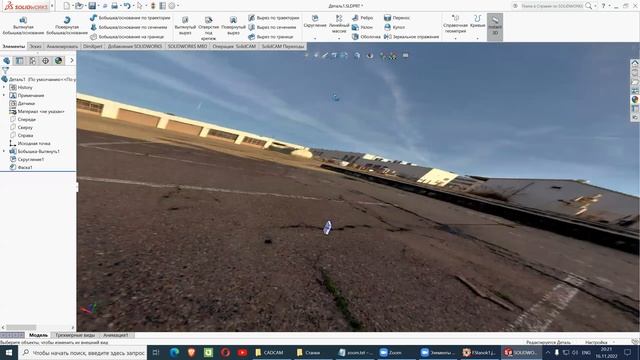This screenshot has height=360, width=640.
Task: Select Материал item in tree
Action: click(37, 111)
